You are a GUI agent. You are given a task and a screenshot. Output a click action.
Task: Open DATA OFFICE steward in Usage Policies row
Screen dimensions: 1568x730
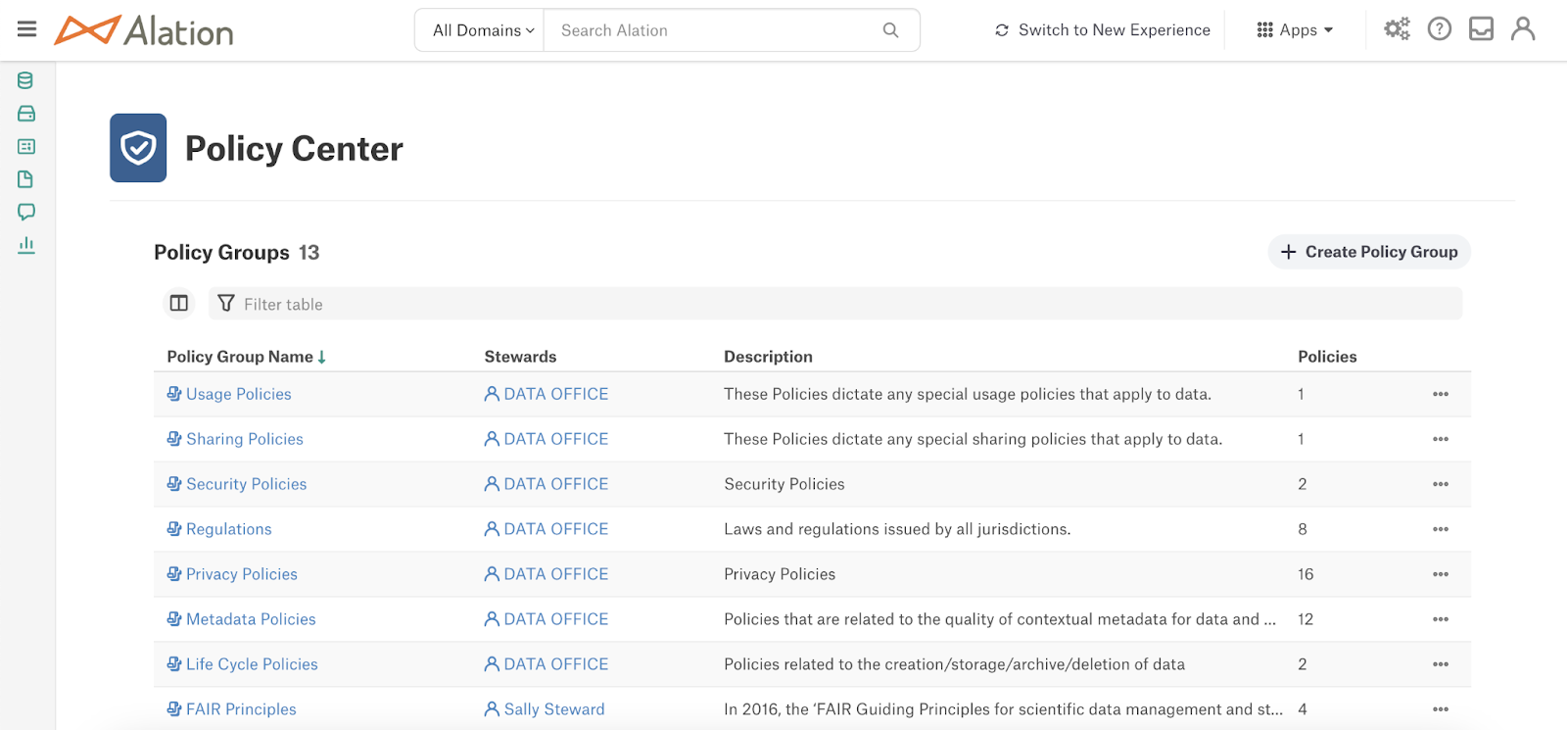546,394
